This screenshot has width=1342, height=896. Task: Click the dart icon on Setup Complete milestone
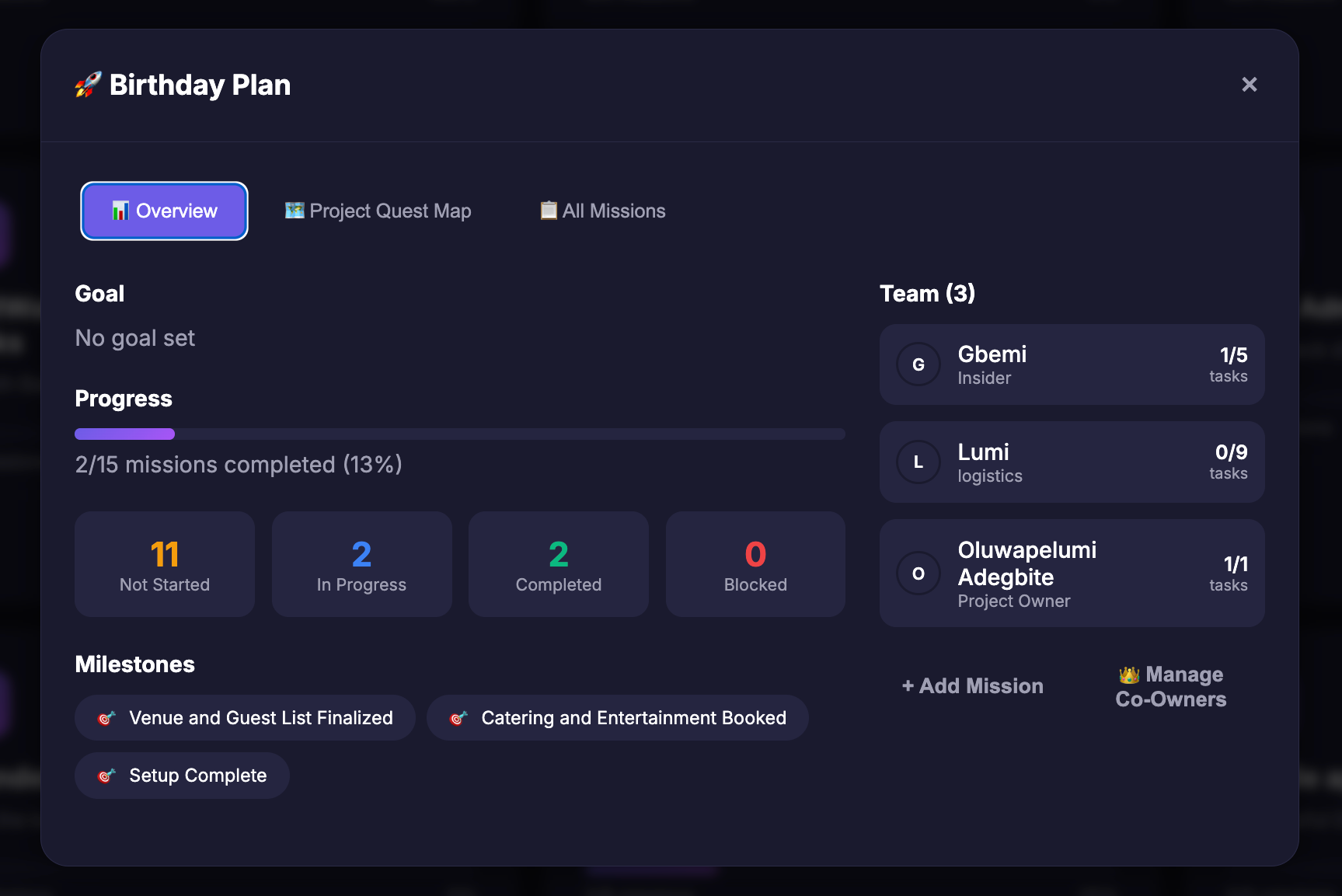click(106, 775)
